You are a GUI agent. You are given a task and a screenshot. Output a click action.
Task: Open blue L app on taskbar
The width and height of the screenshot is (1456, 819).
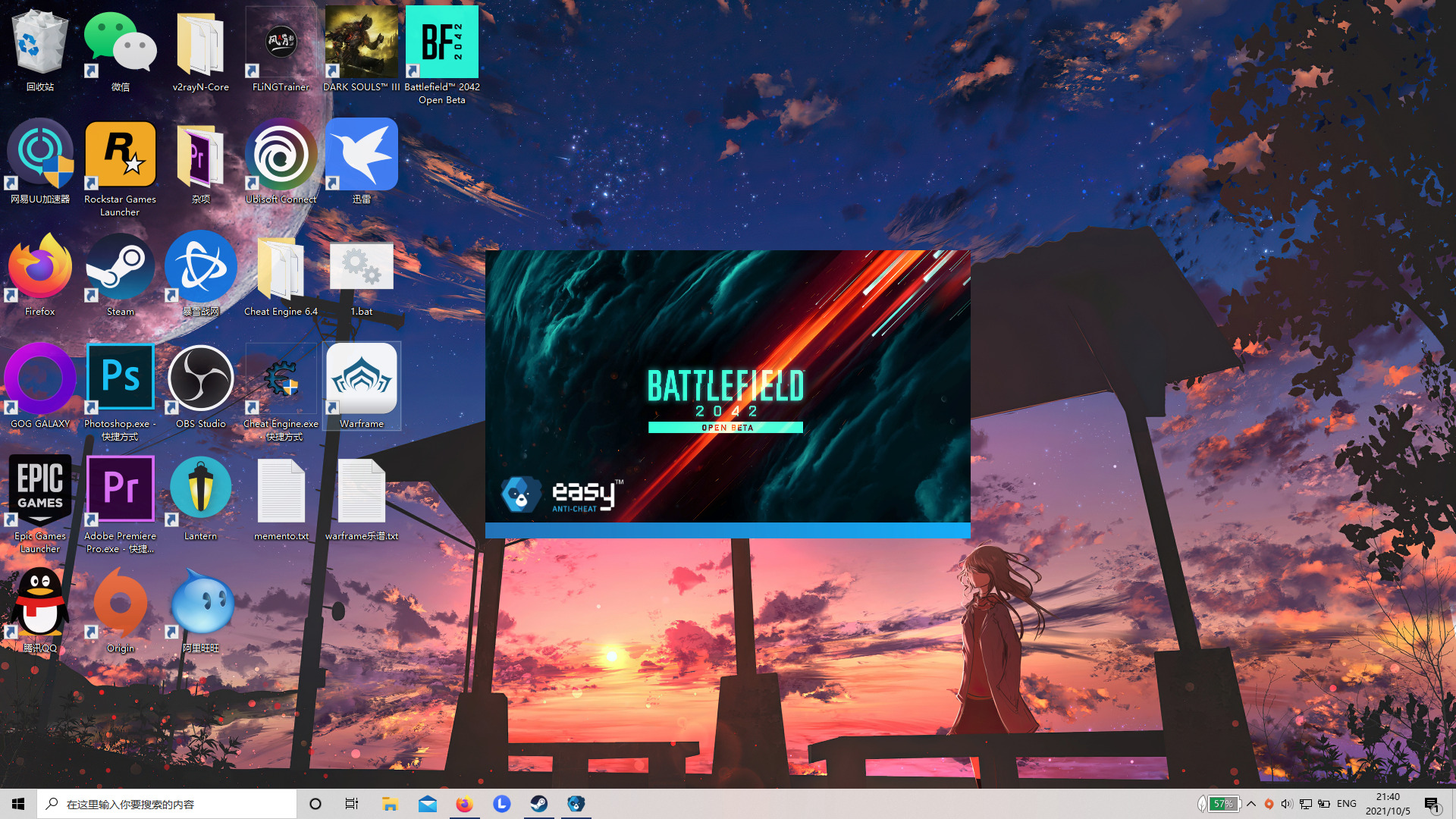(501, 804)
